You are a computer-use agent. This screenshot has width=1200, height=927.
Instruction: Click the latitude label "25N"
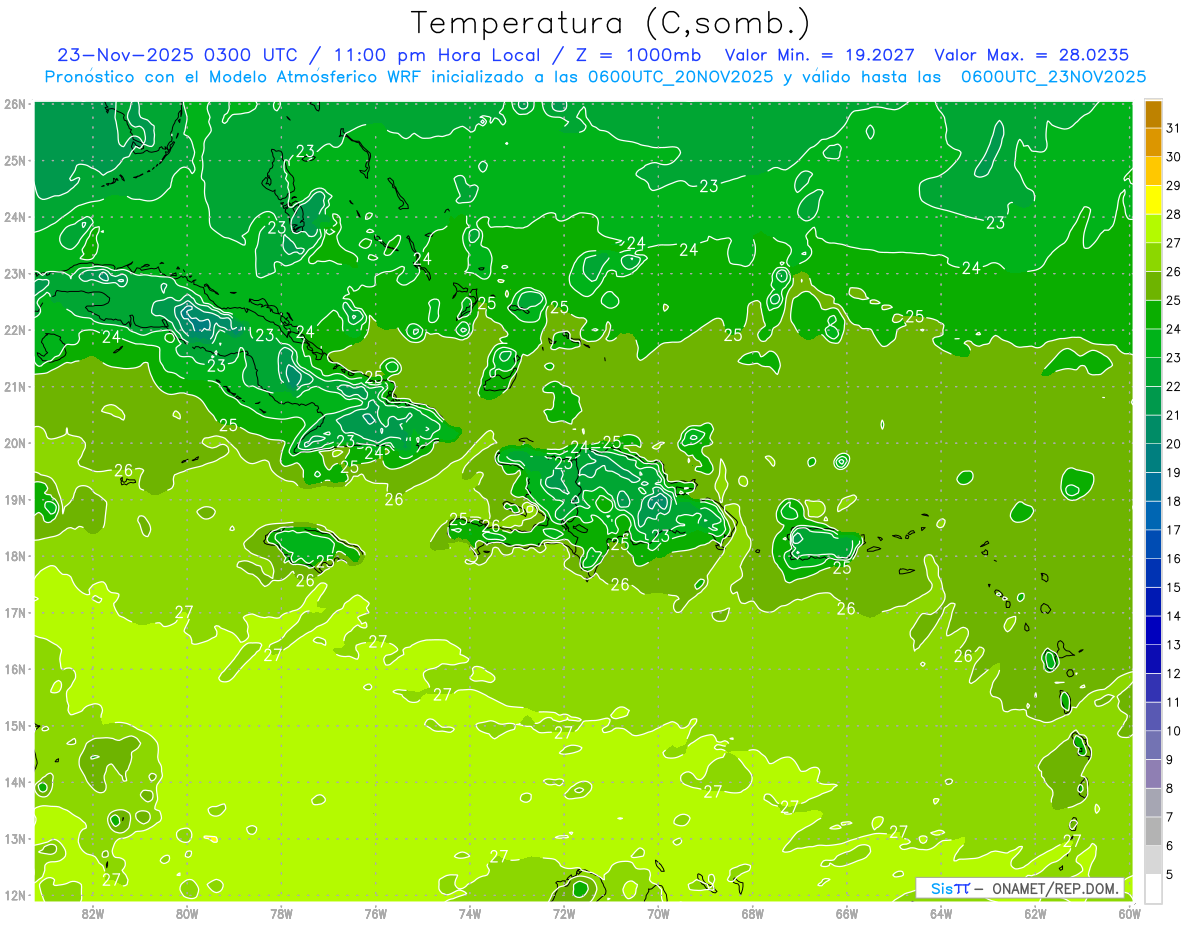click(x=16, y=160)
